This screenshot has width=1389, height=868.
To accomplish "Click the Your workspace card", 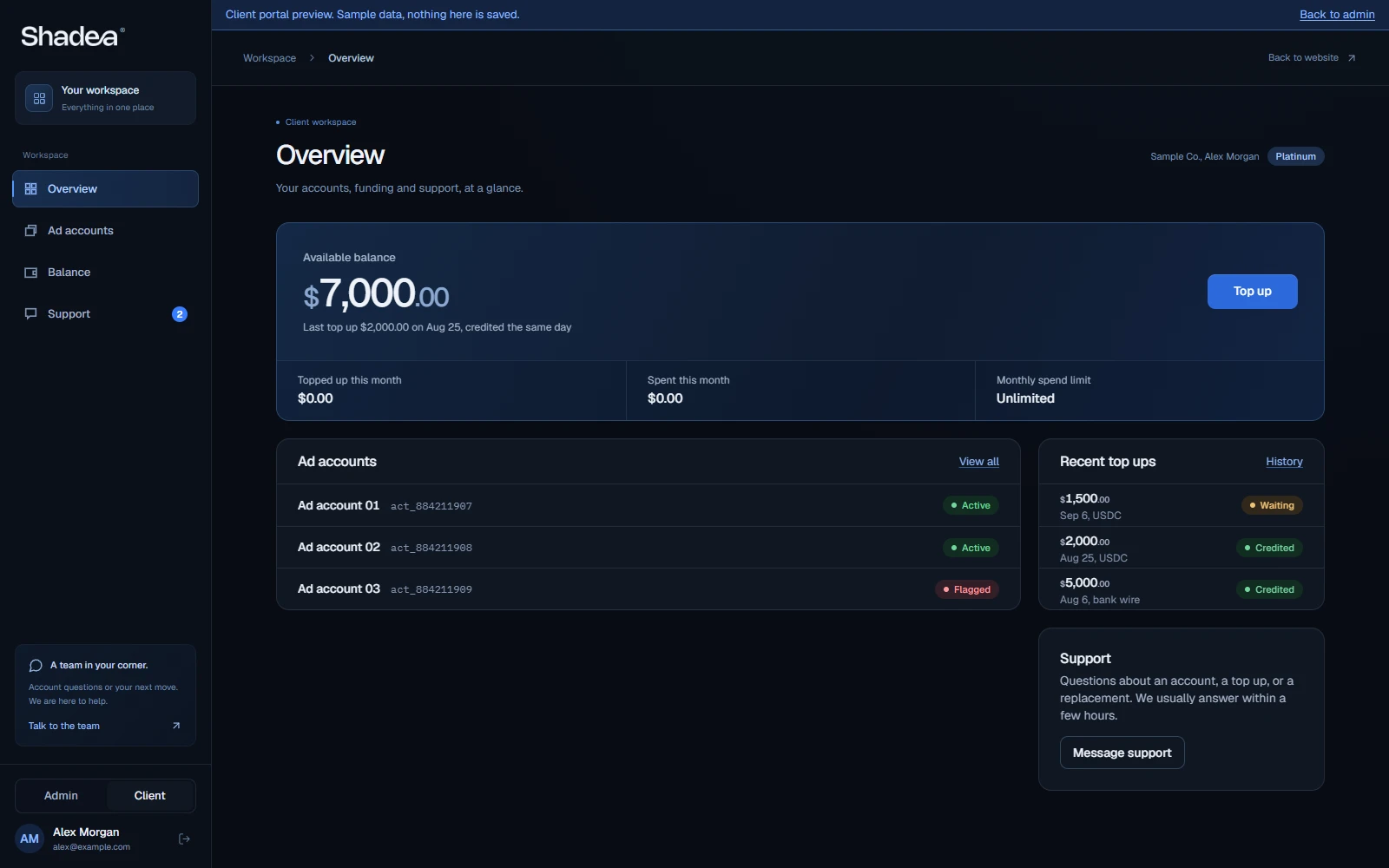I will point(105,98).
